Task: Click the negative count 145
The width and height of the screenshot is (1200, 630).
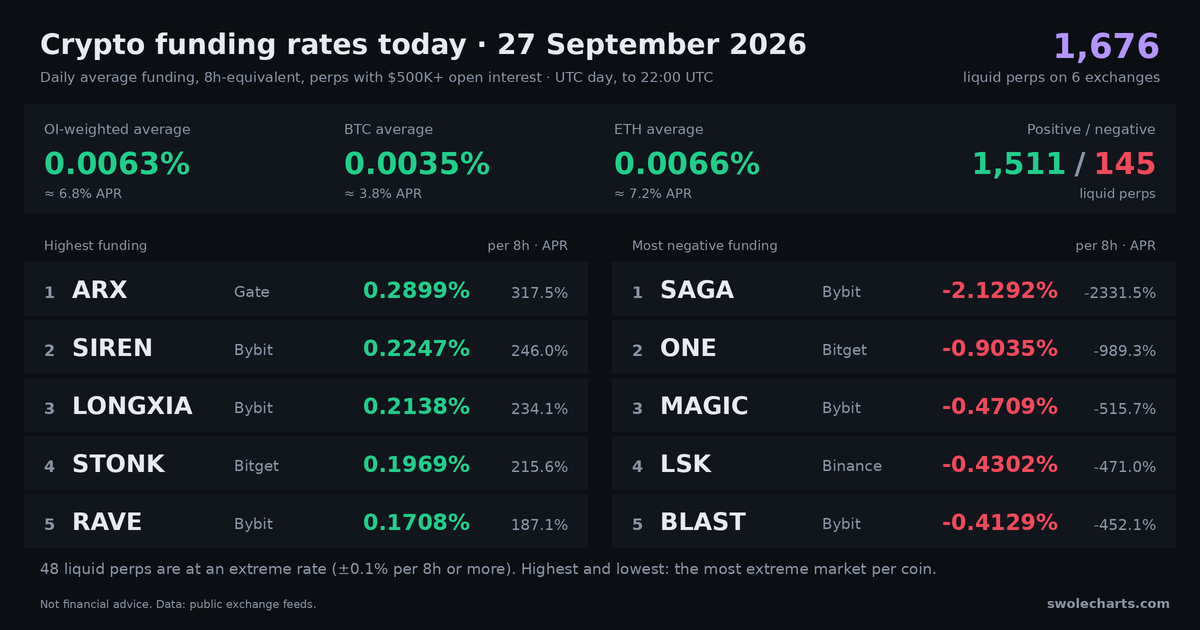Action: (x=1125, y=164)
